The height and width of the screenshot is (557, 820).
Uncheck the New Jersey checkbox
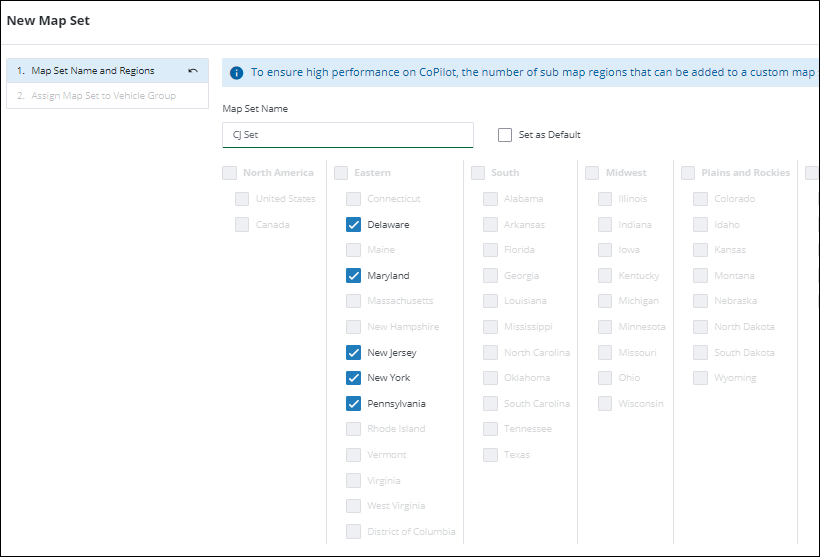(353, 353)
